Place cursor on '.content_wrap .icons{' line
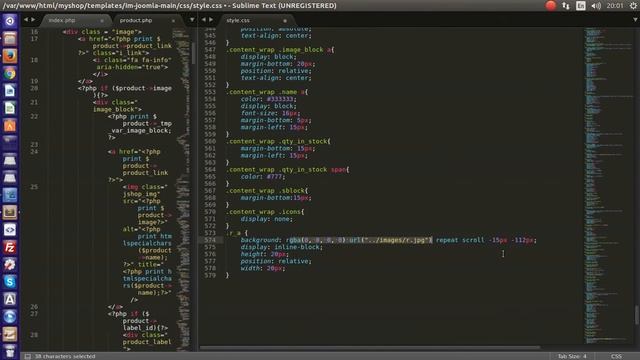Screen dimensions: 640x360 pyautogui.click(x=265, y=212)
